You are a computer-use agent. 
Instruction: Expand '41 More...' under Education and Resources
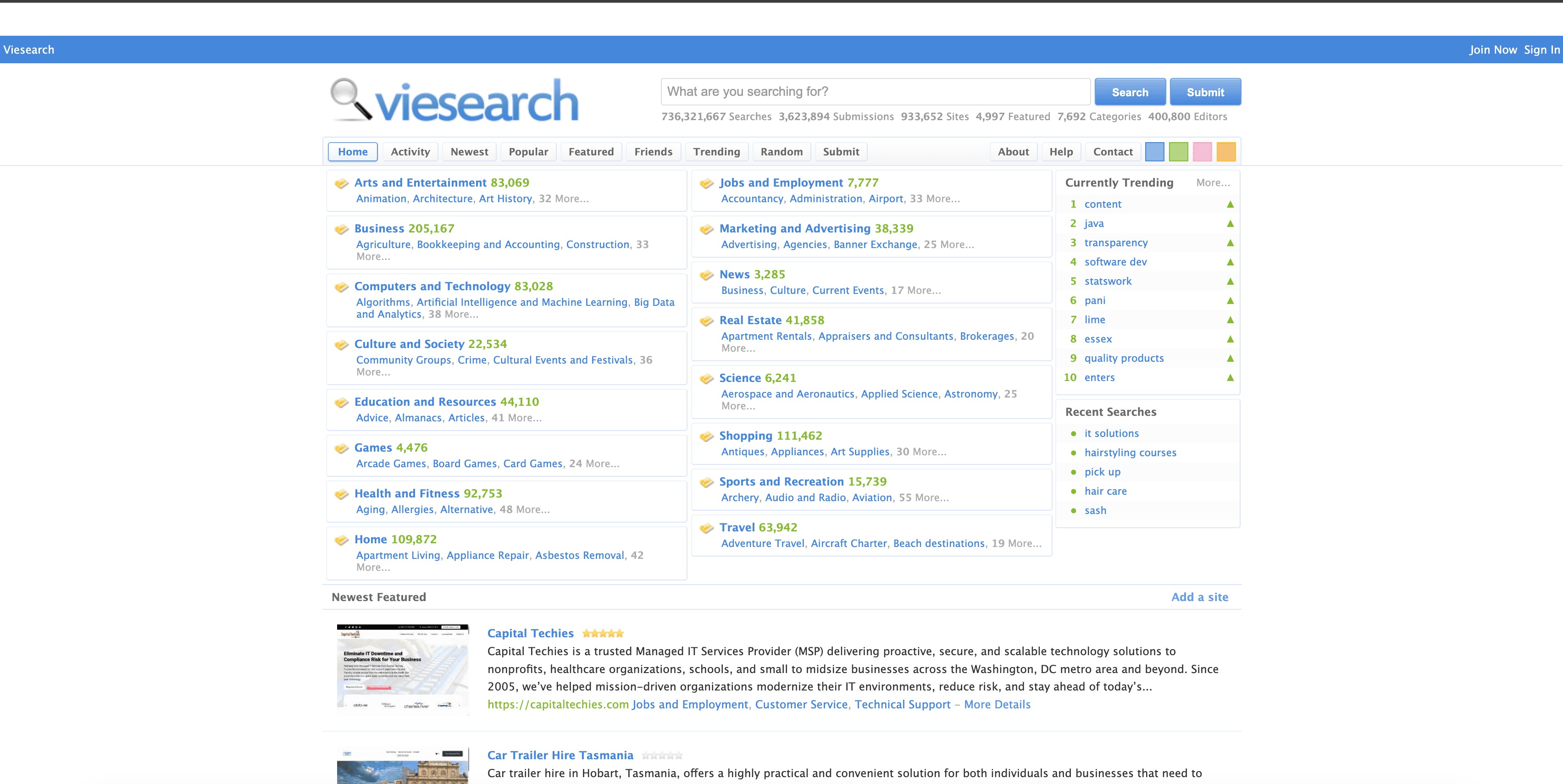click(516, 418)
